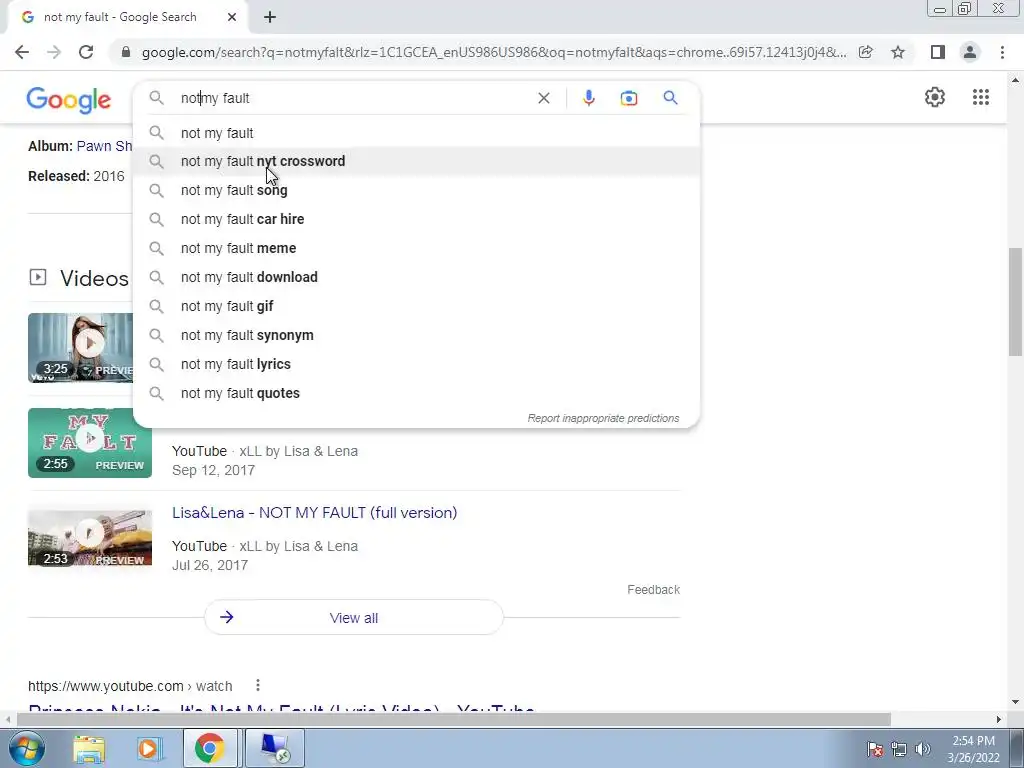This screenshot has height=768, width=1024.
Task: Reload the current Google Search page
Action: [86, 52]
